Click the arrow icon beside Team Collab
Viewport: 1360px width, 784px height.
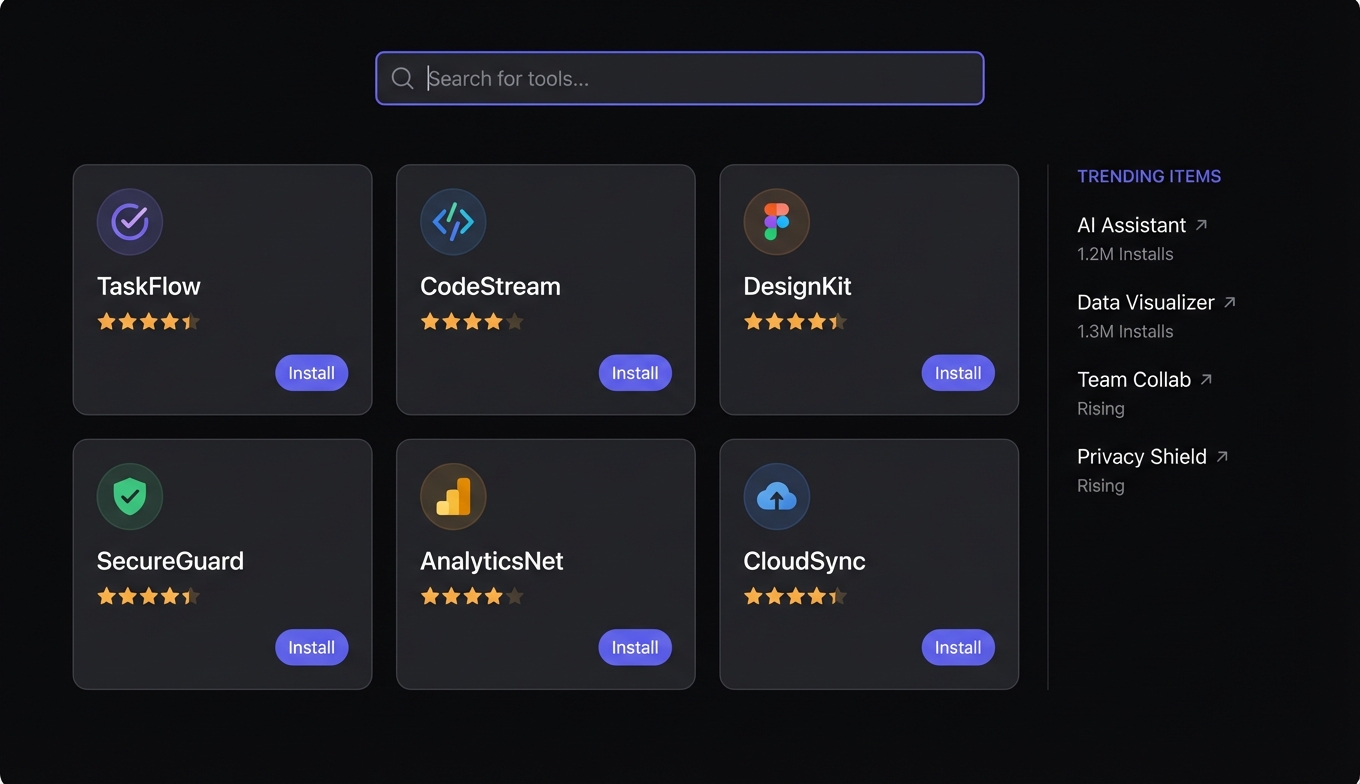(1206, 379)
